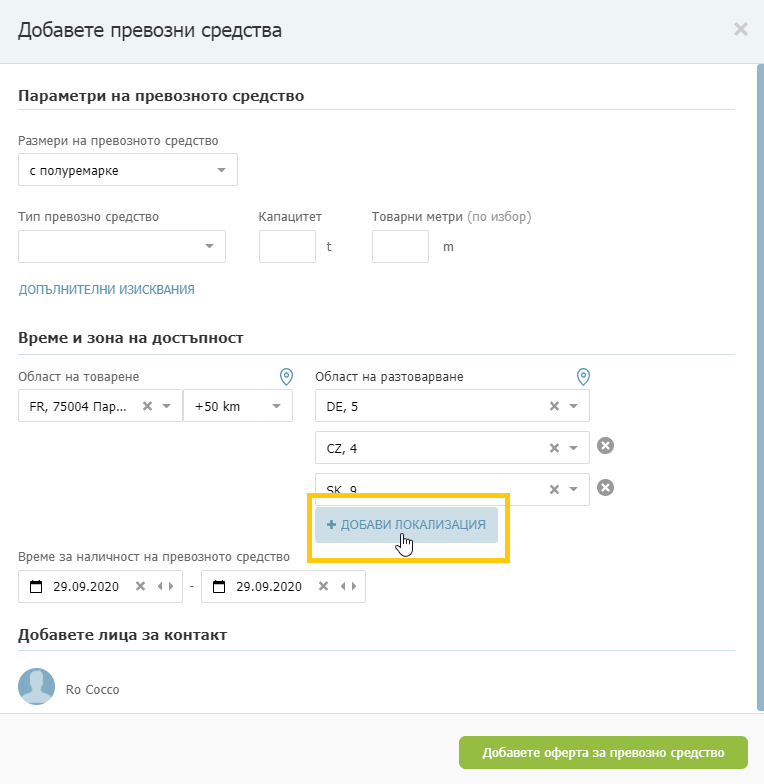Viewport: 764px width, 784px height.
Task: Click '+ ДОБАВИ ЛОКАЛИЗАЦИЯ' button
Action: [x=406, y=524]
